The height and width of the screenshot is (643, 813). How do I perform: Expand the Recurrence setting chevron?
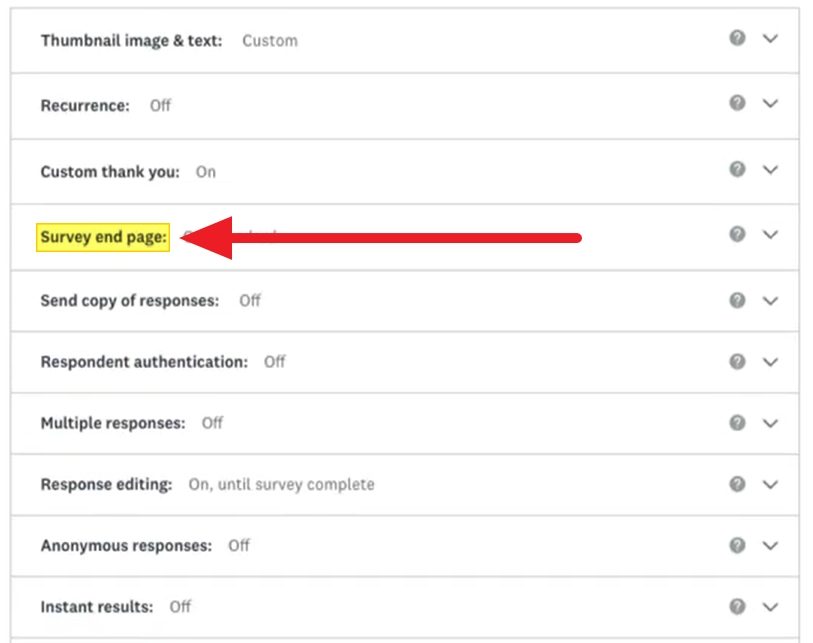coord(769,103)
